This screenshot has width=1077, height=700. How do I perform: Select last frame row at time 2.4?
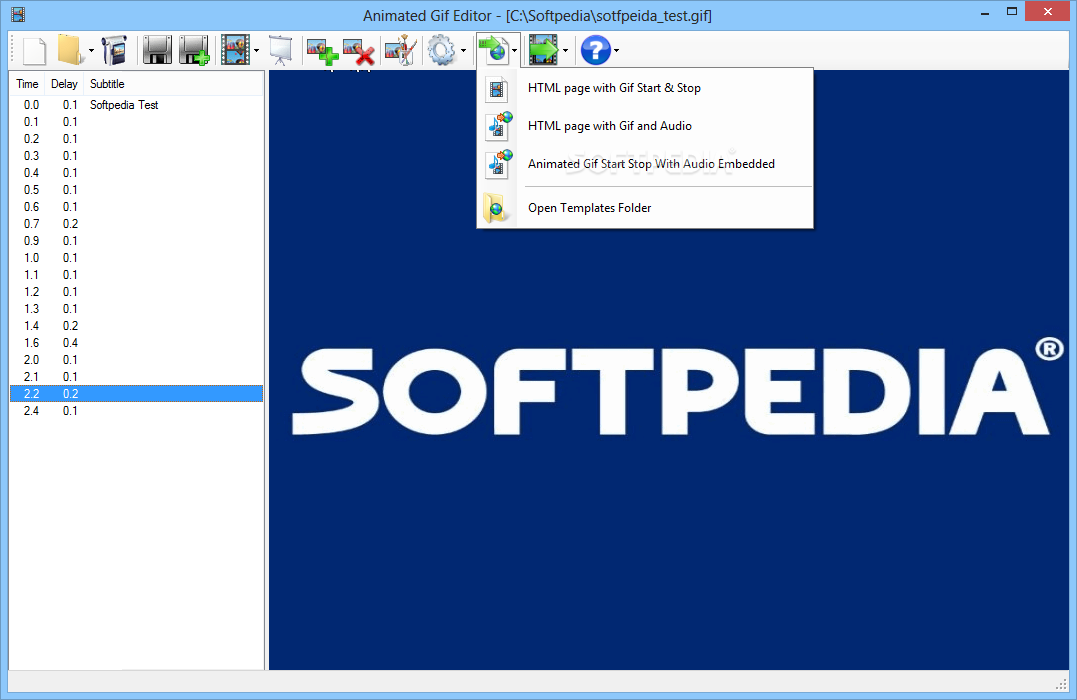pos(137,411)
